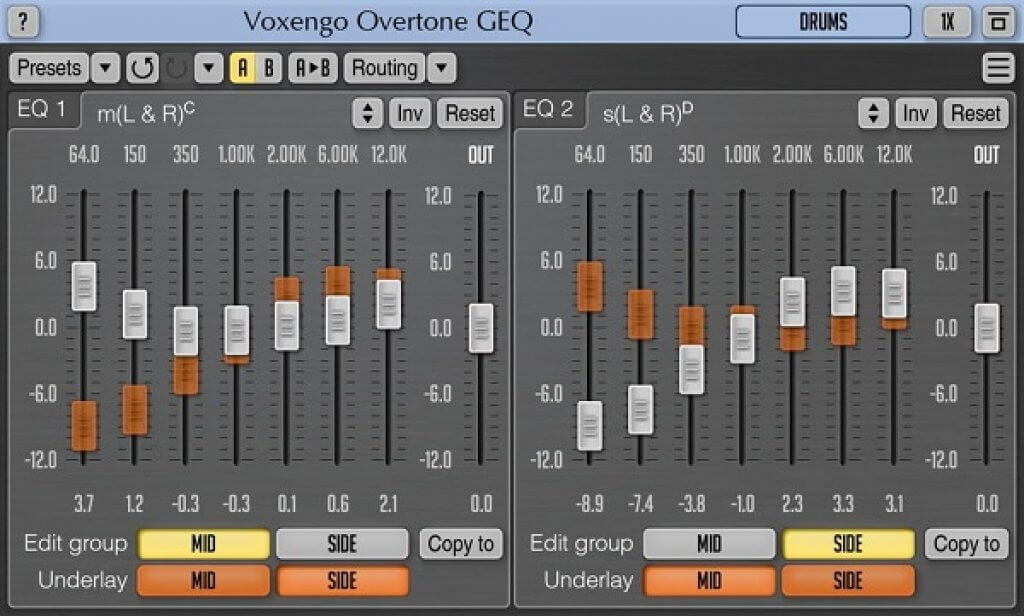The width and height of the screenshot is (1024, 616).
Task: Open the Presets dropdown arrow
Action: pyautogui.click(x=105, y=68)
